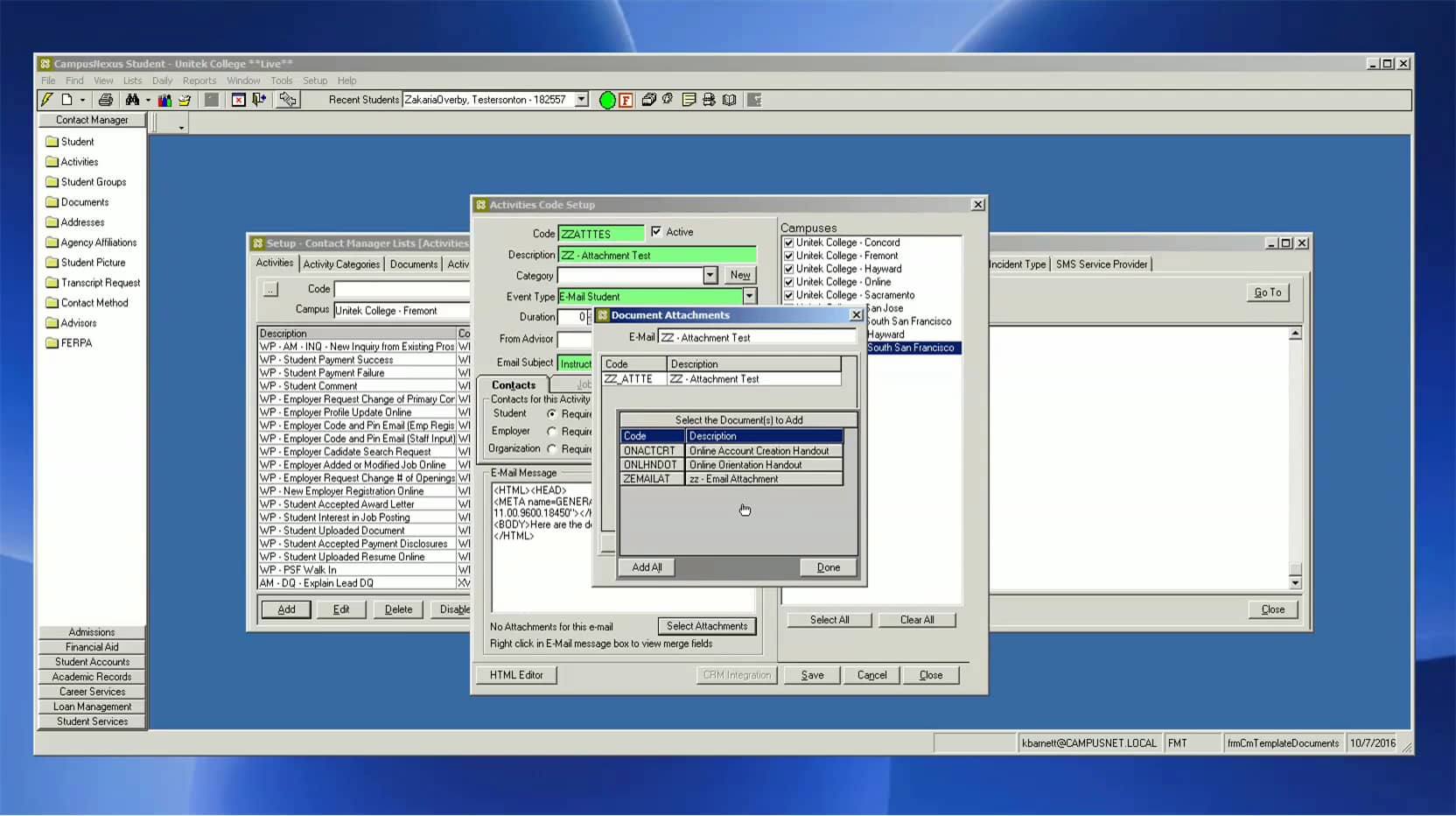Click the printer icon in main toolbar
This screenshot has height=816, width=1456.
click(106, 100)
